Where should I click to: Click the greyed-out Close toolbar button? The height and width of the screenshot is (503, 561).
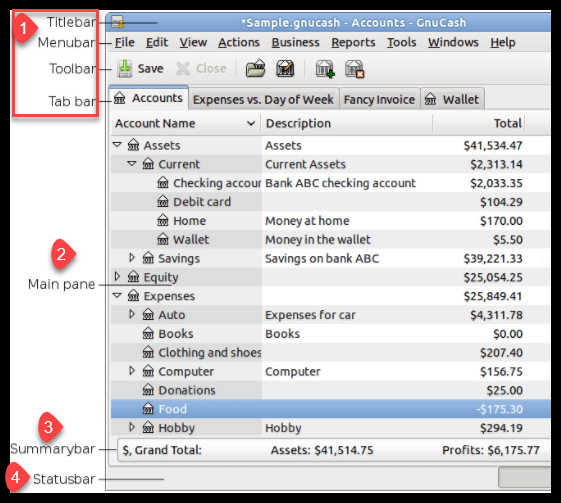[x=201, y=68]
